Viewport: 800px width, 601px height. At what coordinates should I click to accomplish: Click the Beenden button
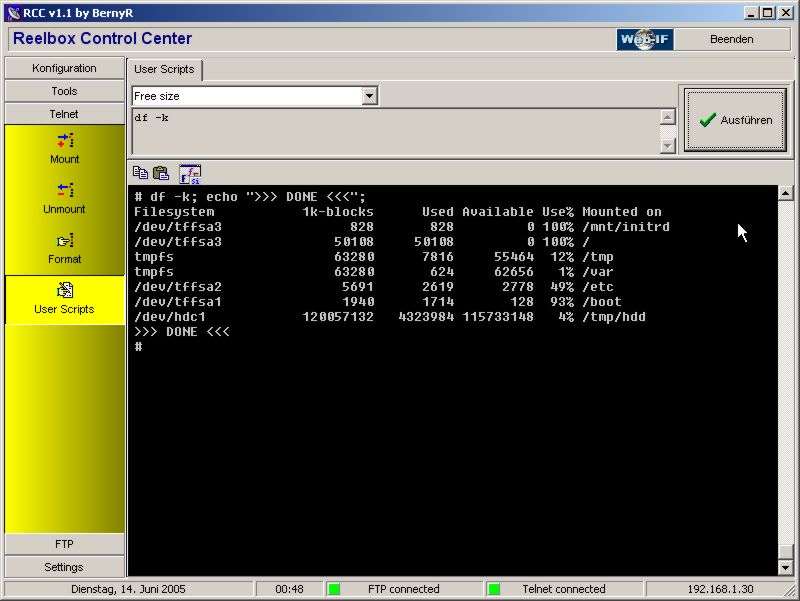(x=732, y=39)
